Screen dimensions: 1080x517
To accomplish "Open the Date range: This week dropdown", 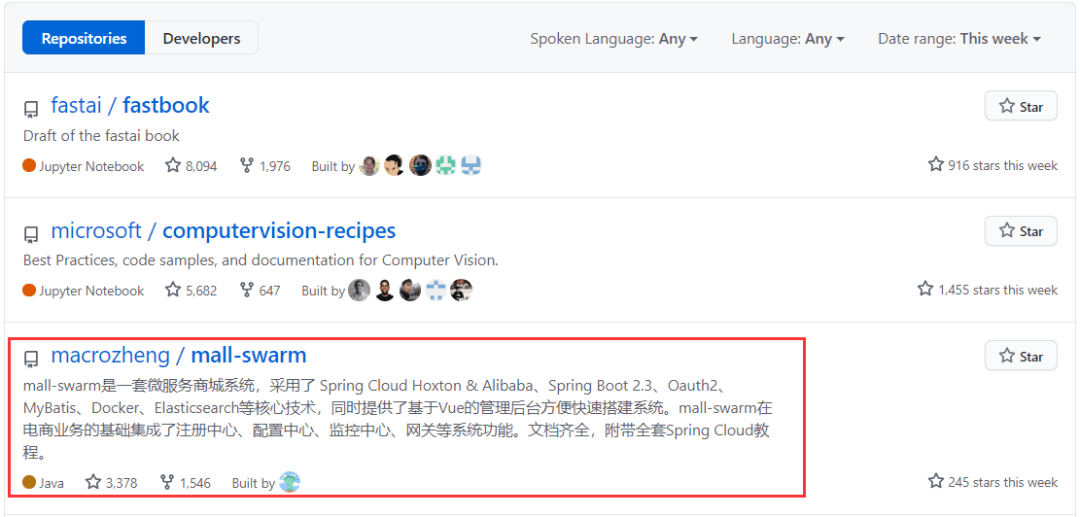I will [959, 39].
